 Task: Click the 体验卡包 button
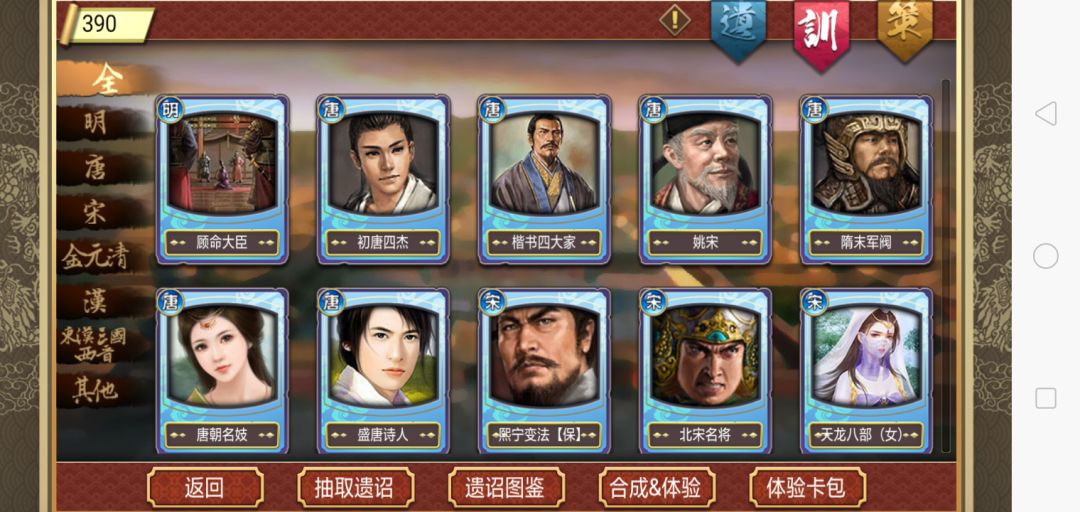tap(807, 488)
